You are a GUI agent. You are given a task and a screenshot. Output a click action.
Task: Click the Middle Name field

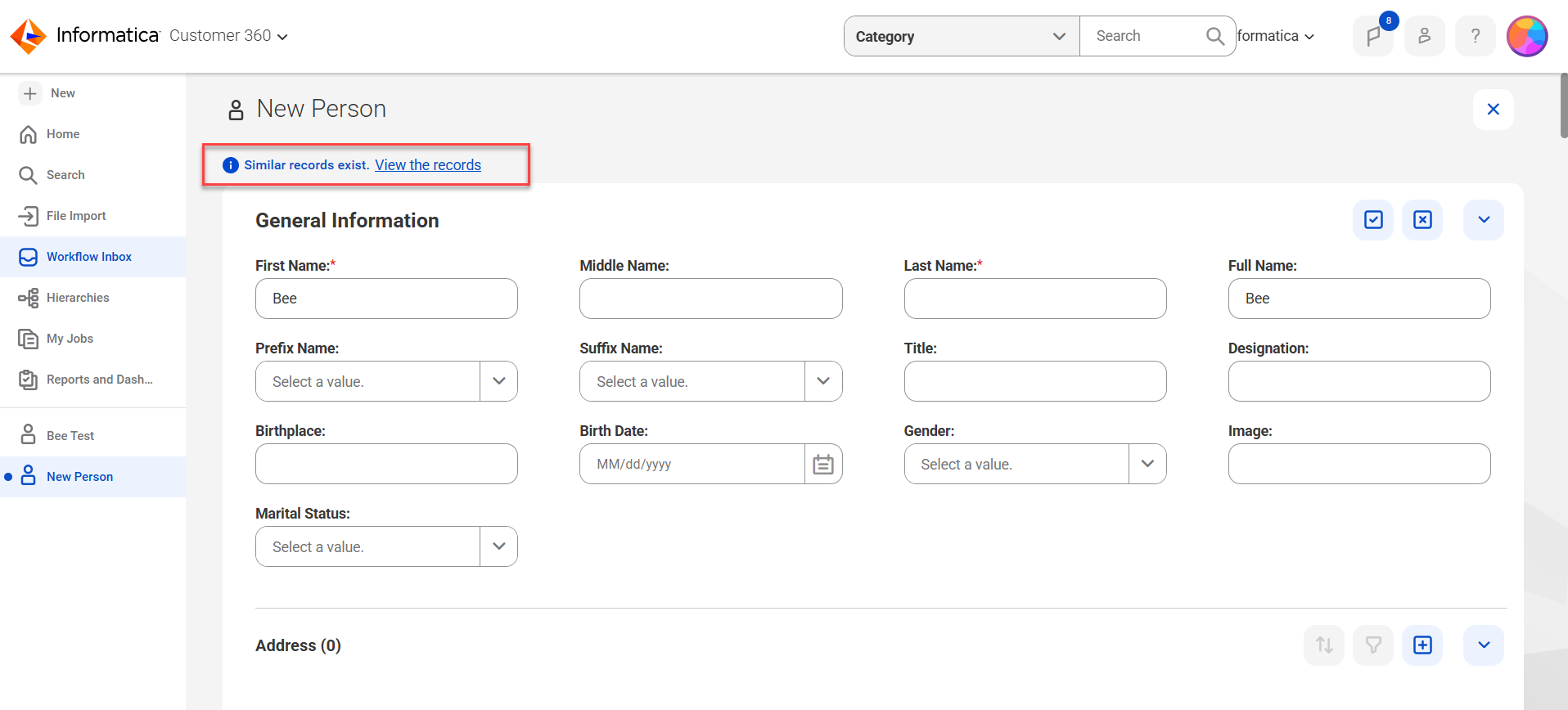(x=710, y=299)
